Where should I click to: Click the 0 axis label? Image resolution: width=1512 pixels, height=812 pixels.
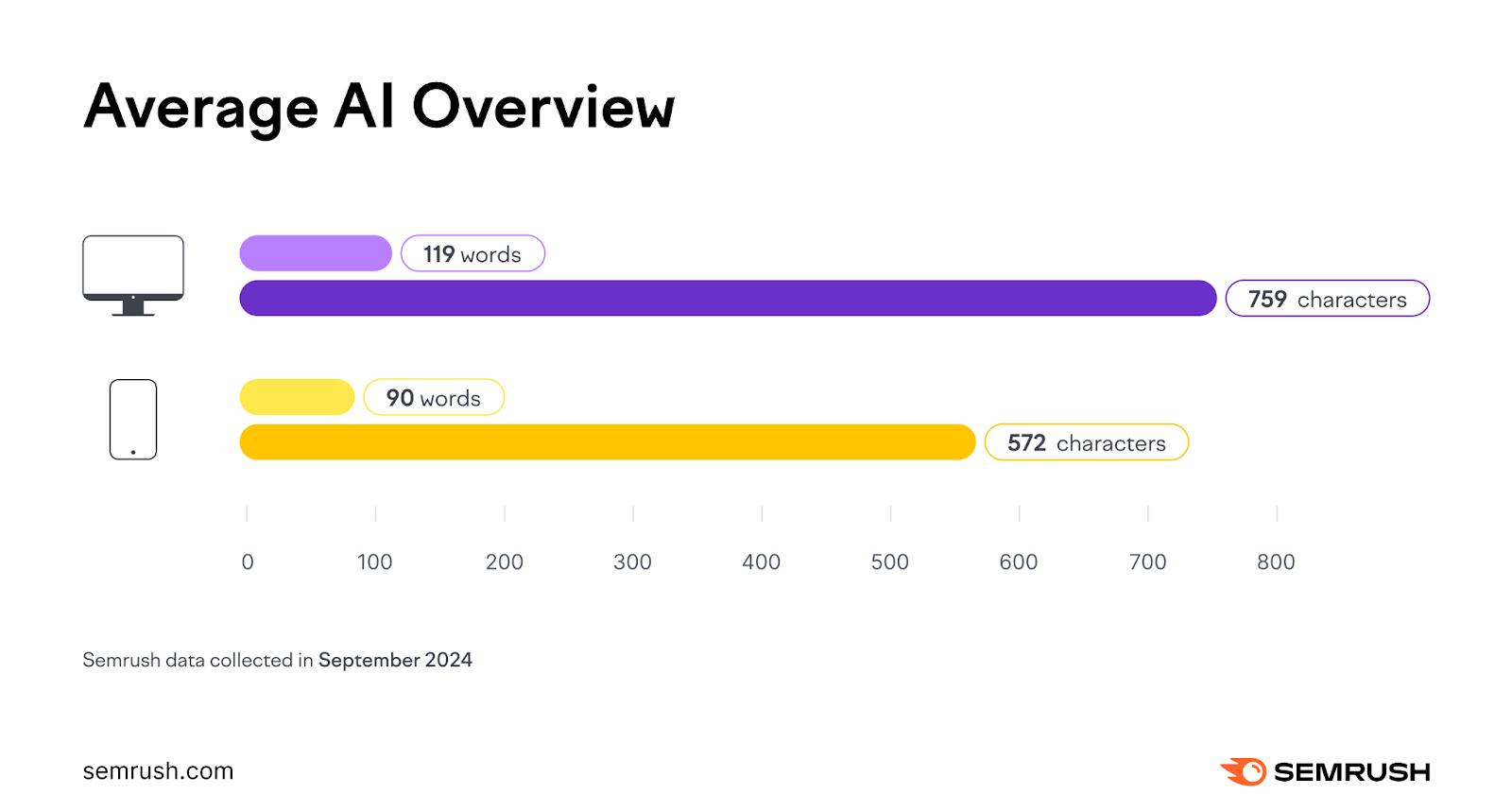pos(248,562)
